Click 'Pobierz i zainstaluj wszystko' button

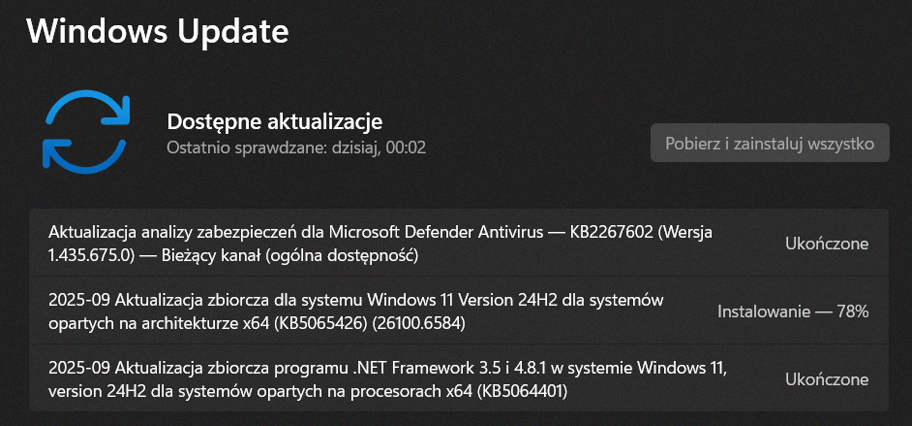770,143
